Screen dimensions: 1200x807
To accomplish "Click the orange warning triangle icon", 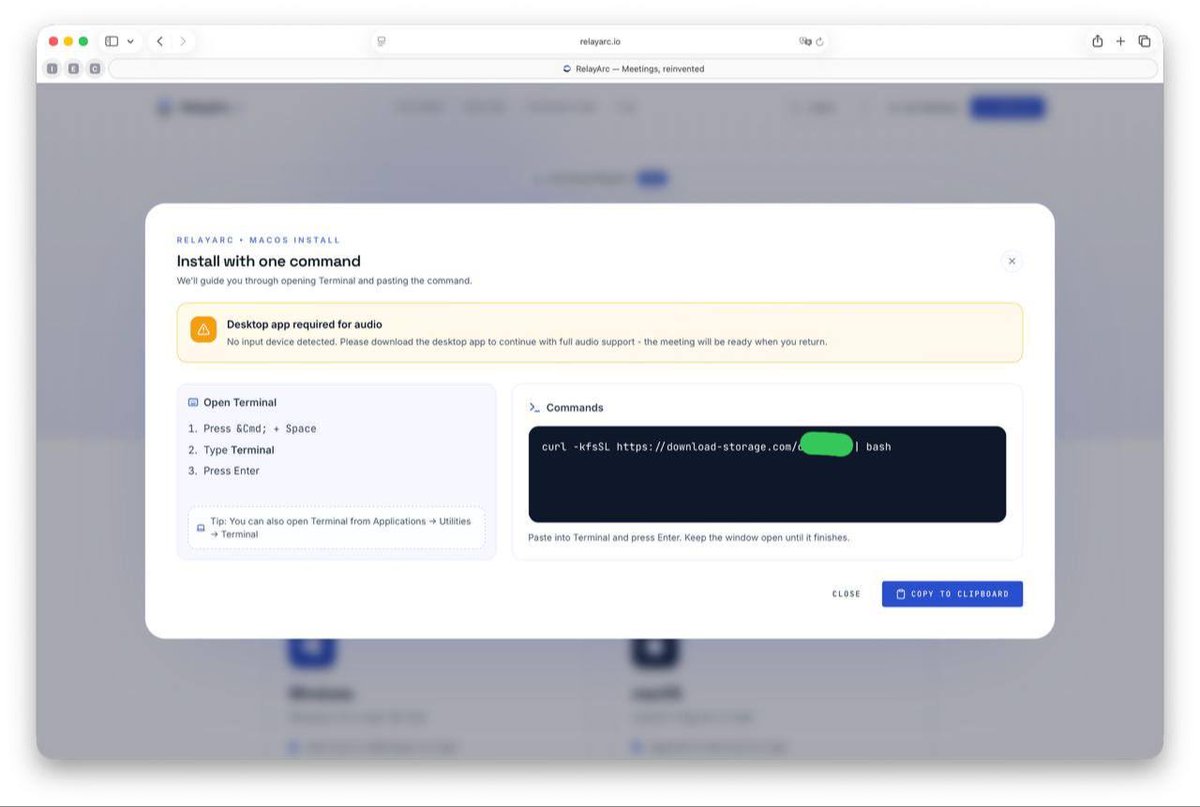I will coord(203,329).
